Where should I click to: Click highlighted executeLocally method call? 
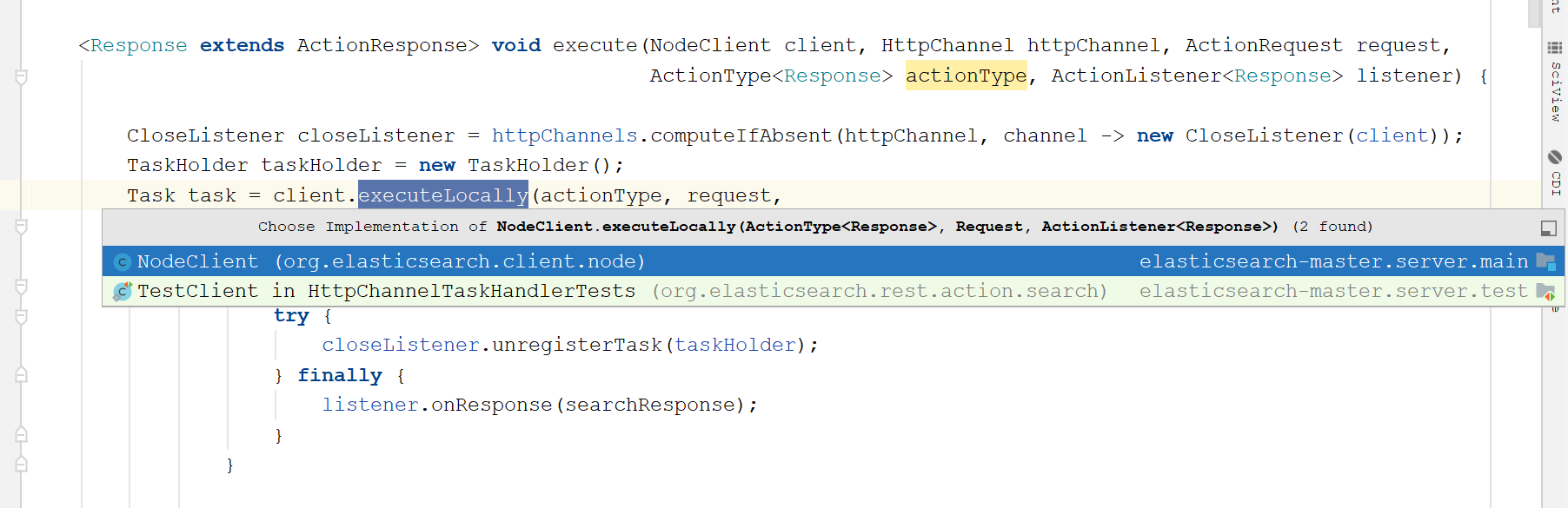443,195
